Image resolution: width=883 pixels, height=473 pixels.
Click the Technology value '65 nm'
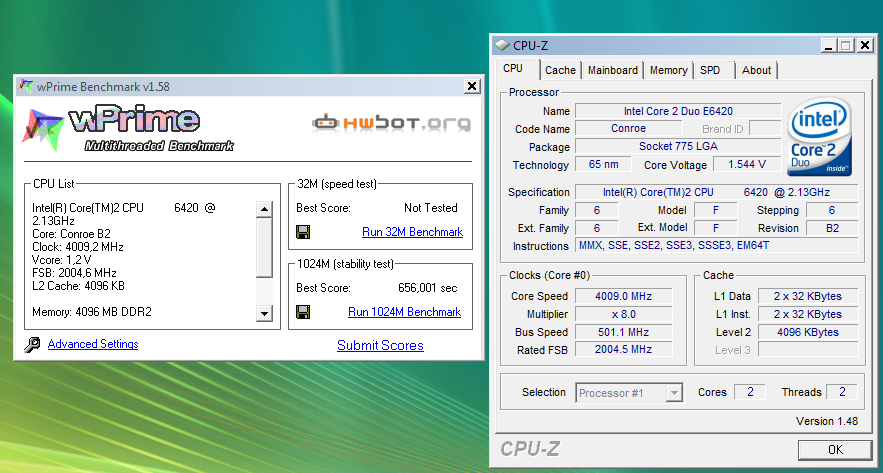(603, 164)
